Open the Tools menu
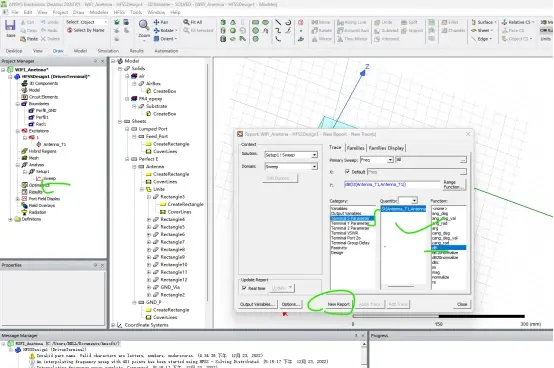Viewport: 554px width, 368px height. click(x=136, y=12)
